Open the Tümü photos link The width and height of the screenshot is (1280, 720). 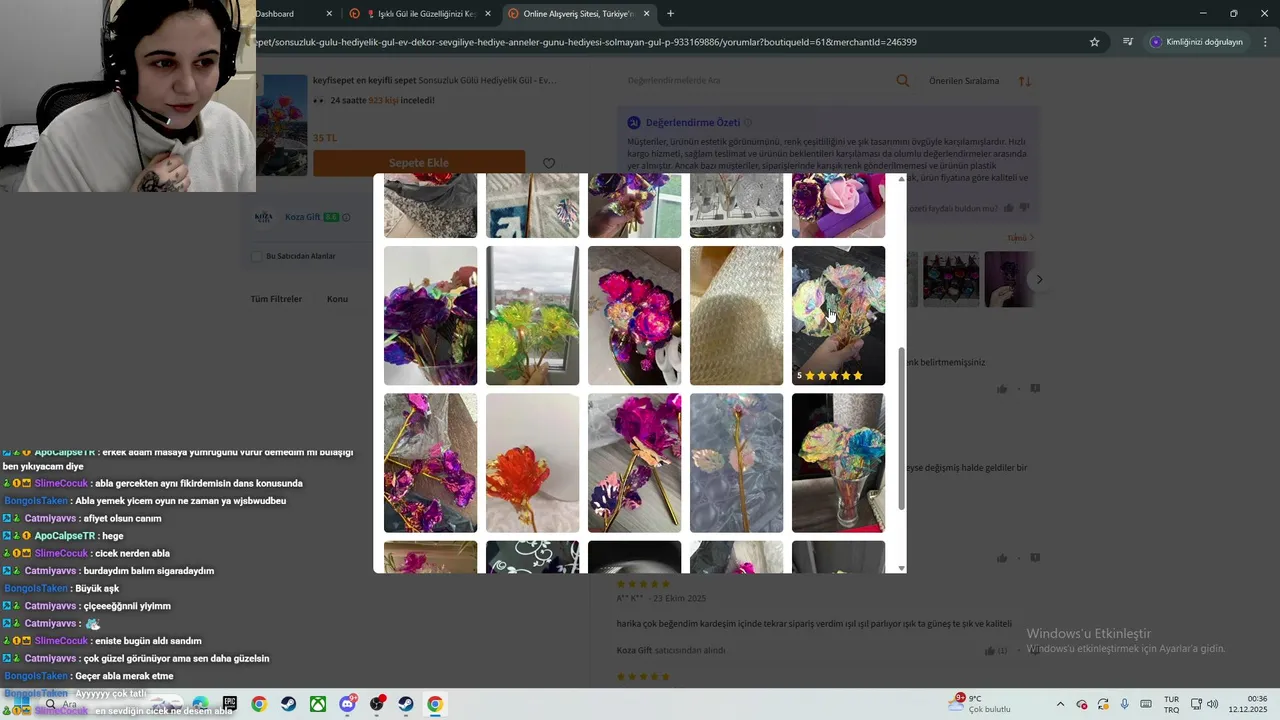click(x=1020, y=238)
